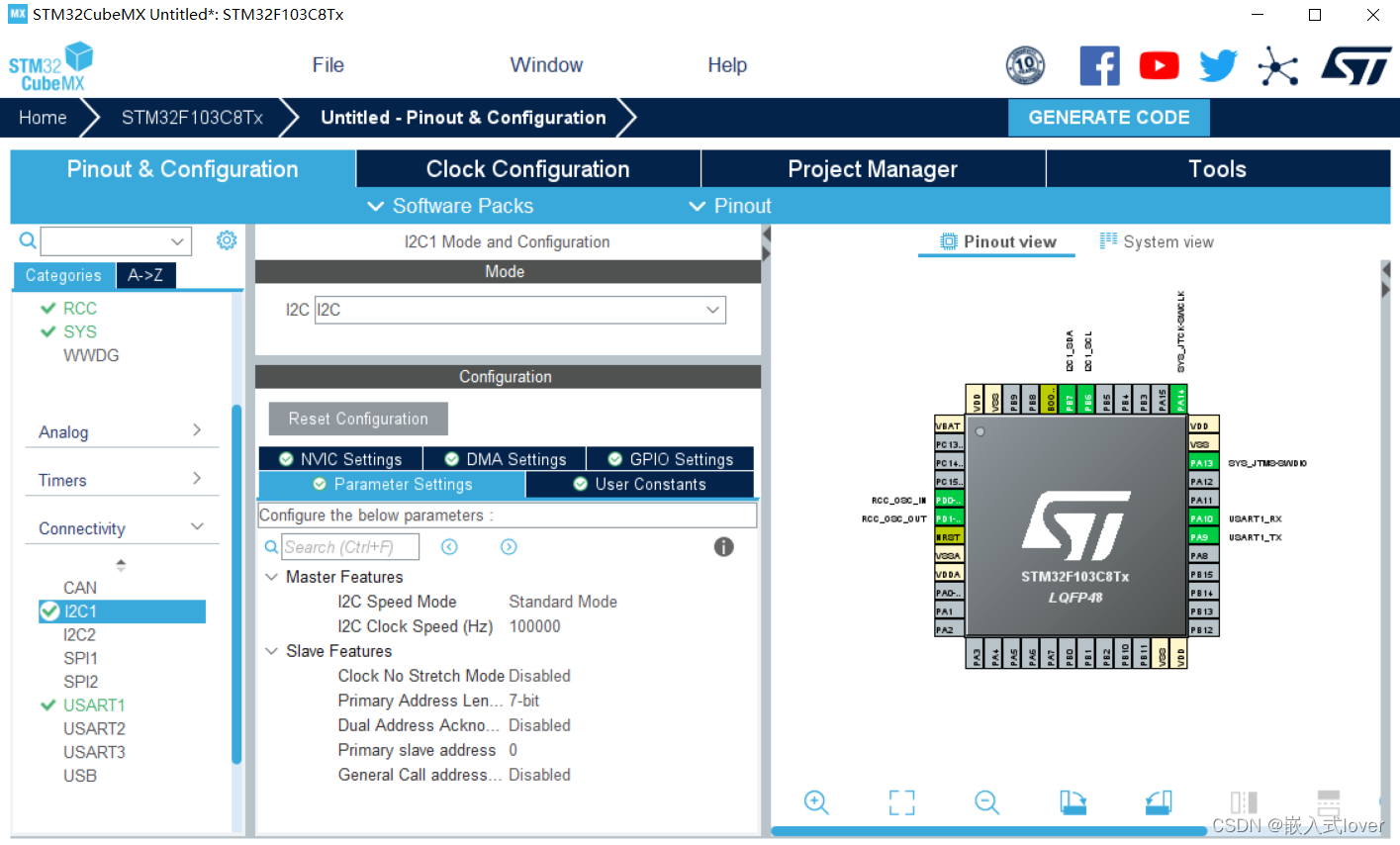Rotate the chip view clockwise
Image resolution: width=1400 pixels, height=845 pixels.
click(x=1073, y=802)
